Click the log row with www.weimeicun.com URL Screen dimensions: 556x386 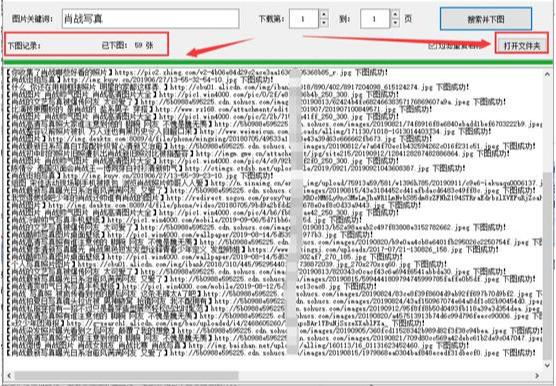pyautogui.click(x=249, y=132)
